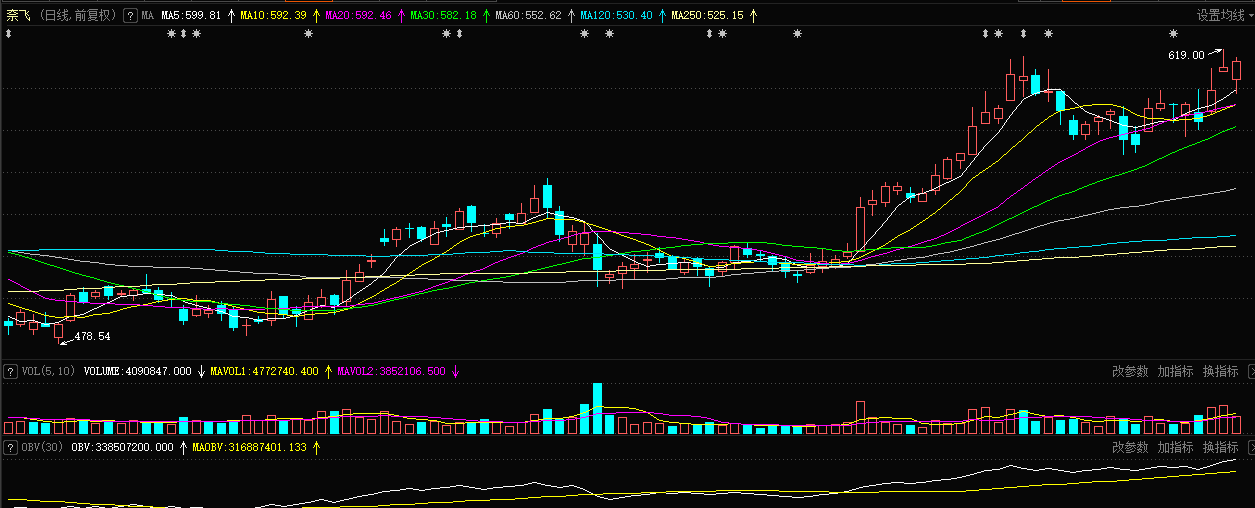Click the tallest cyan volume bar

tap(598, 408)
